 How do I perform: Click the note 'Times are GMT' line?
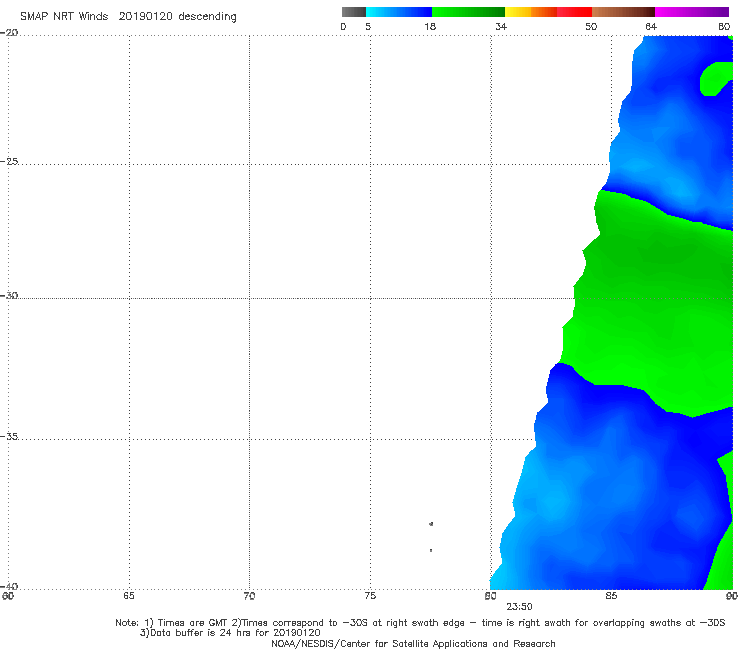pyautogui.click(x=420, y=623)
